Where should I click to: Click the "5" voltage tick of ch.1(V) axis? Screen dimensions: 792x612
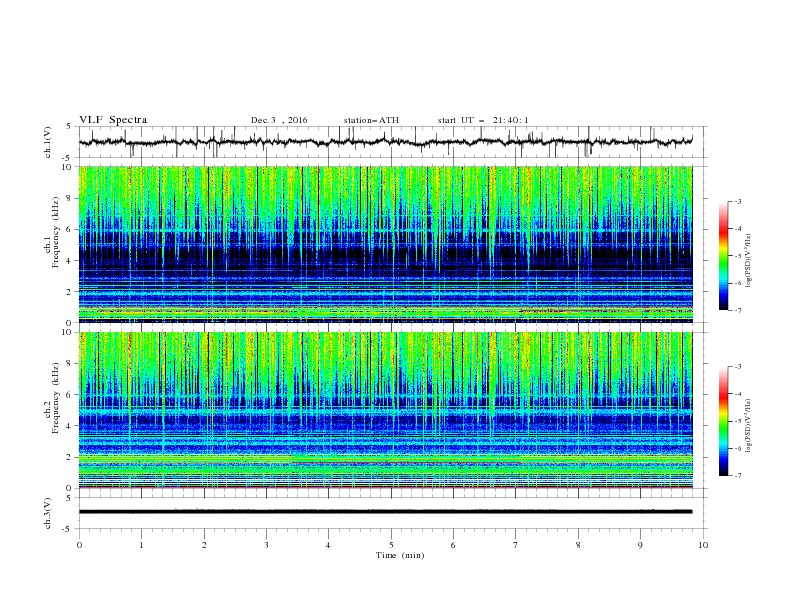coord(69,127)
